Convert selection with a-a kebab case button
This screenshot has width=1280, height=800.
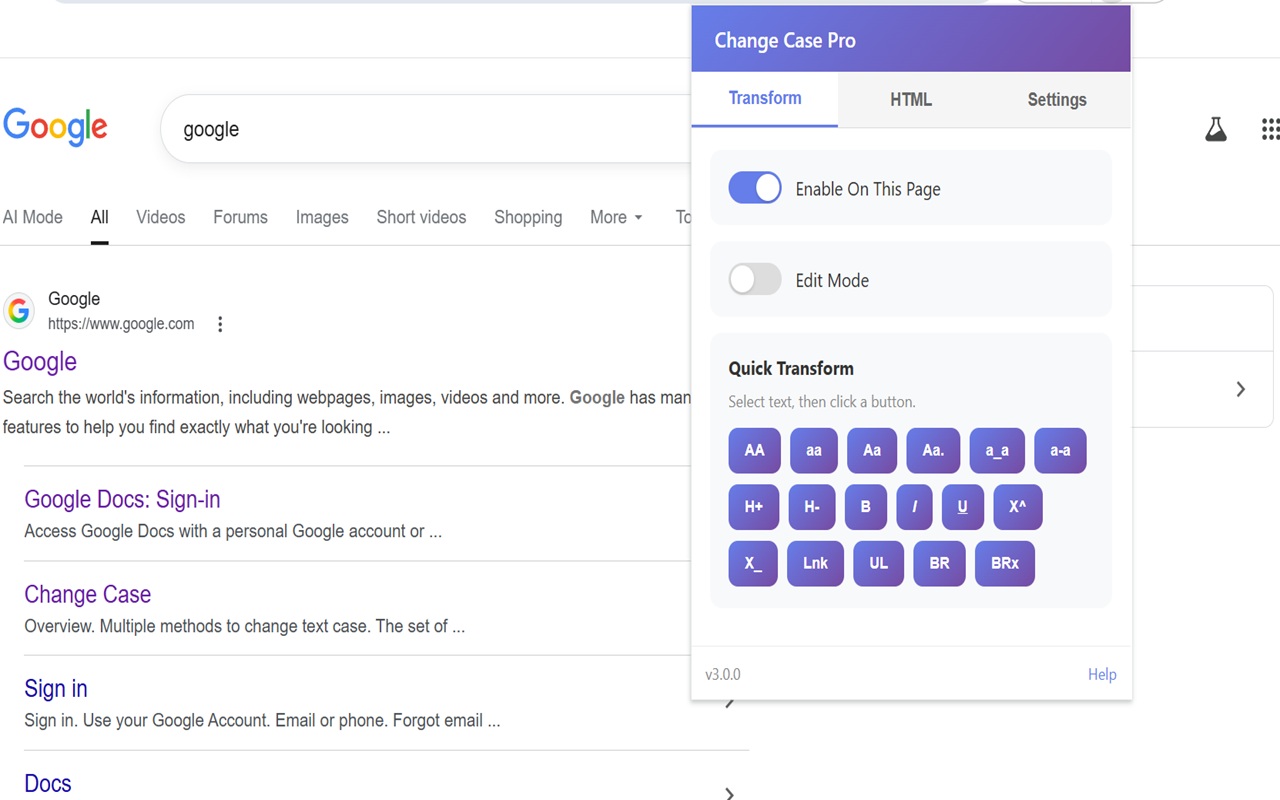[x=1060, y=450]
